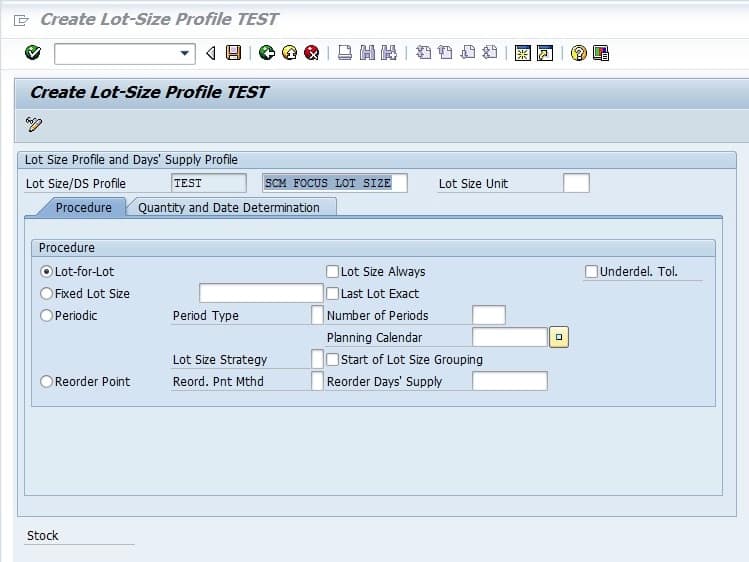Click the Create New Session icon
Viewport: 749px width, 562px height.
pyautogui.click(x=523, y=53)
